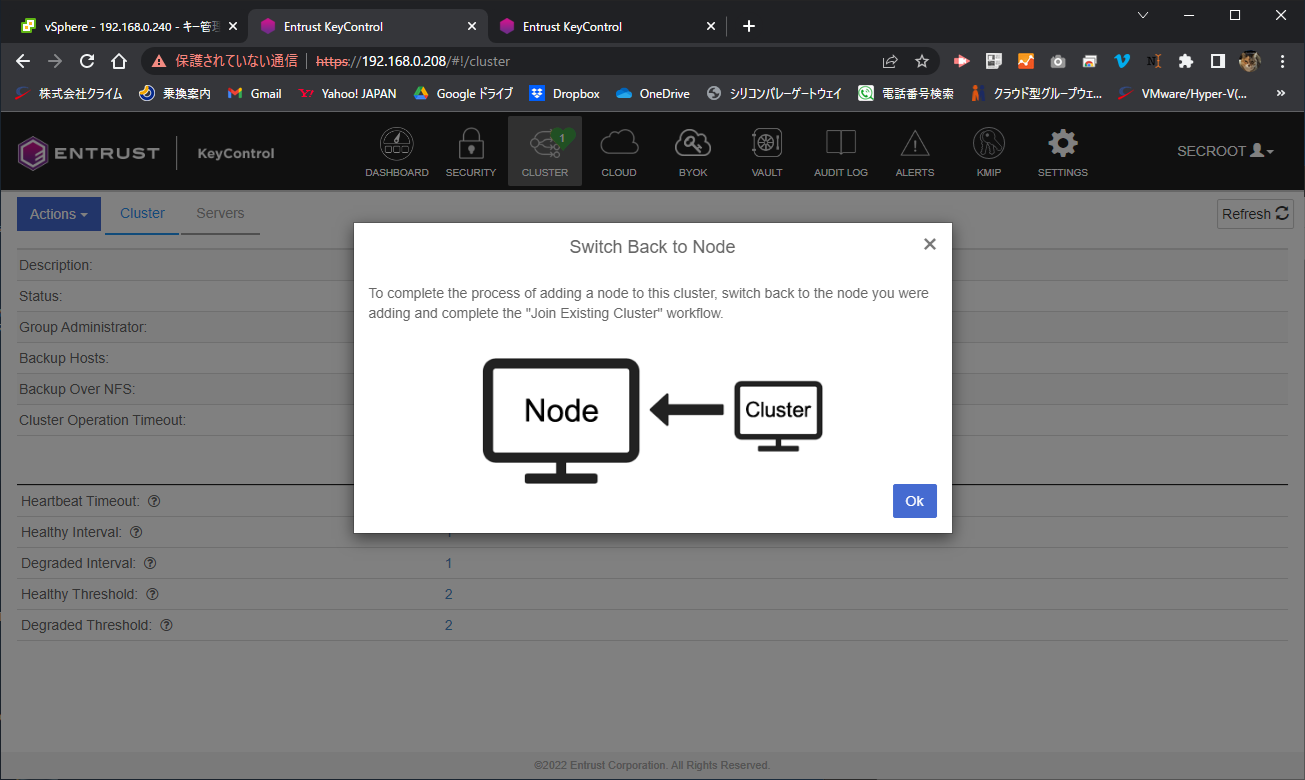View the Audit Log
The height and width of the screenshot is (780, 1305).
[x=840, y=153]
